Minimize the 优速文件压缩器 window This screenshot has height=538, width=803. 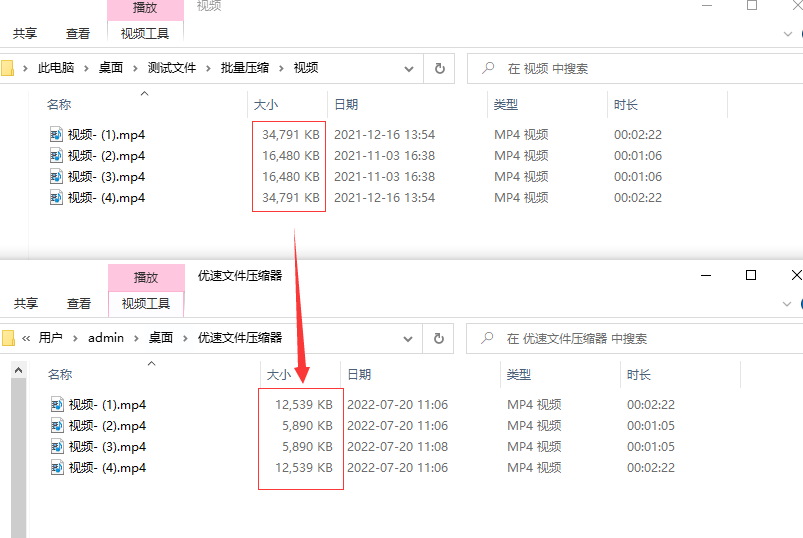click(x=706, y=275)
